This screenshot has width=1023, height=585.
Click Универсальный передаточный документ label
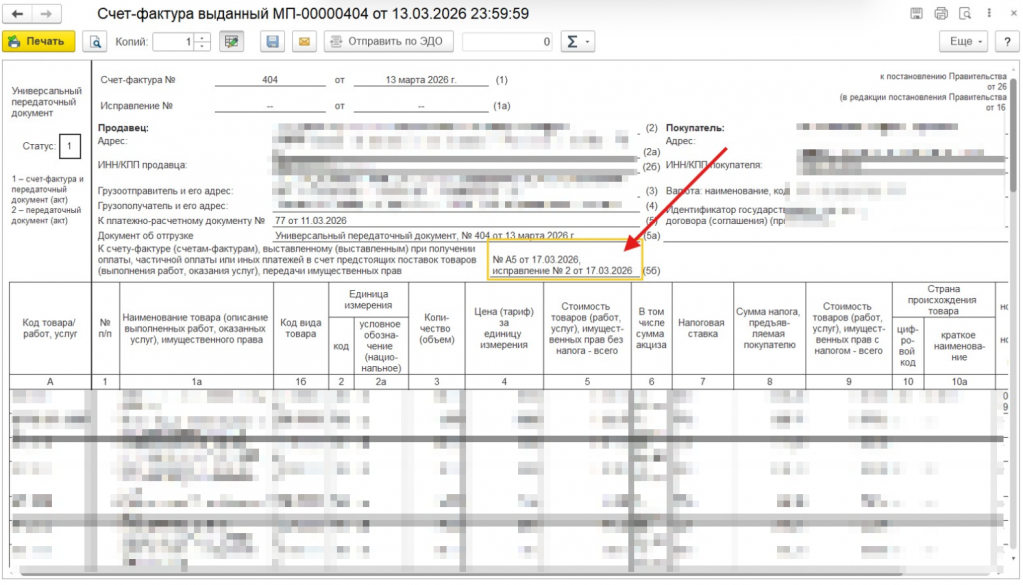click(46, 102)
